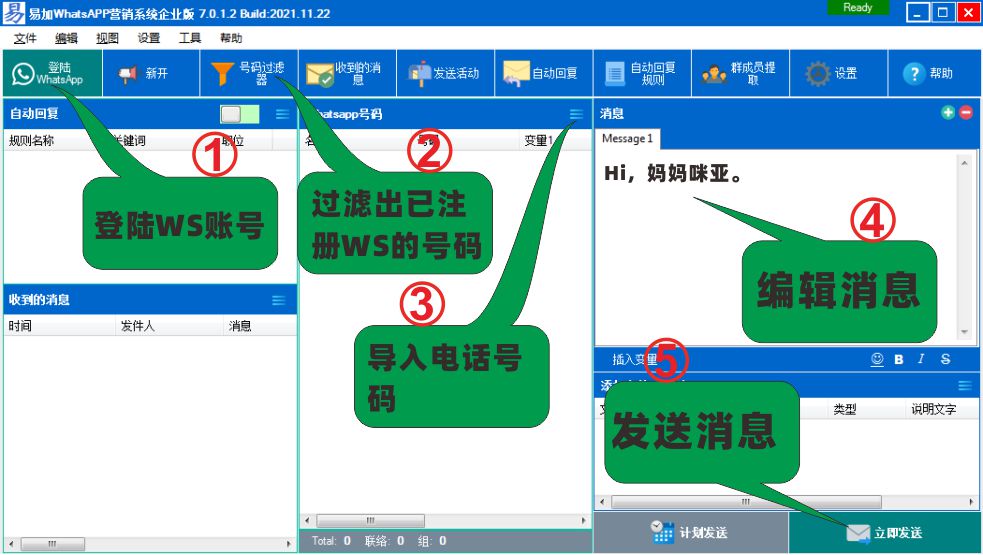Remove message with red minus icon
This screenshot has height=555, width=983.
click(966, 112)
